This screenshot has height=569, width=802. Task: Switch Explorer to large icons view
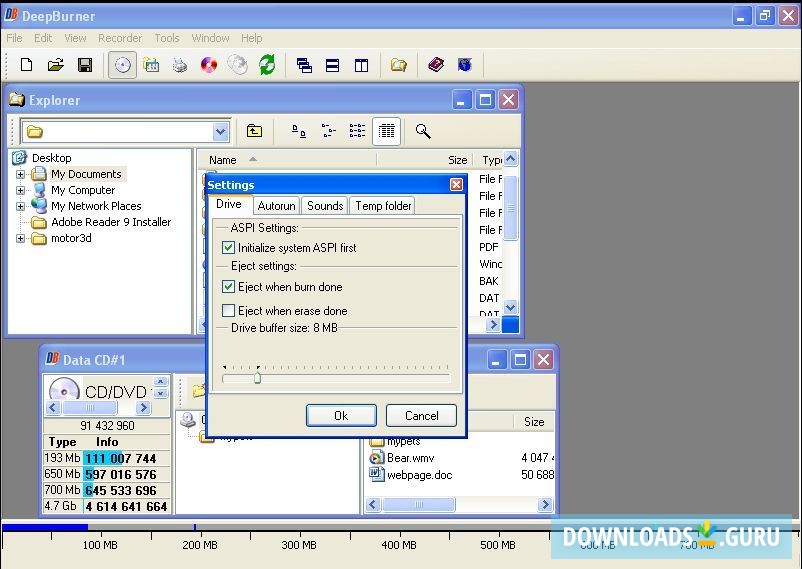(299, 132)
